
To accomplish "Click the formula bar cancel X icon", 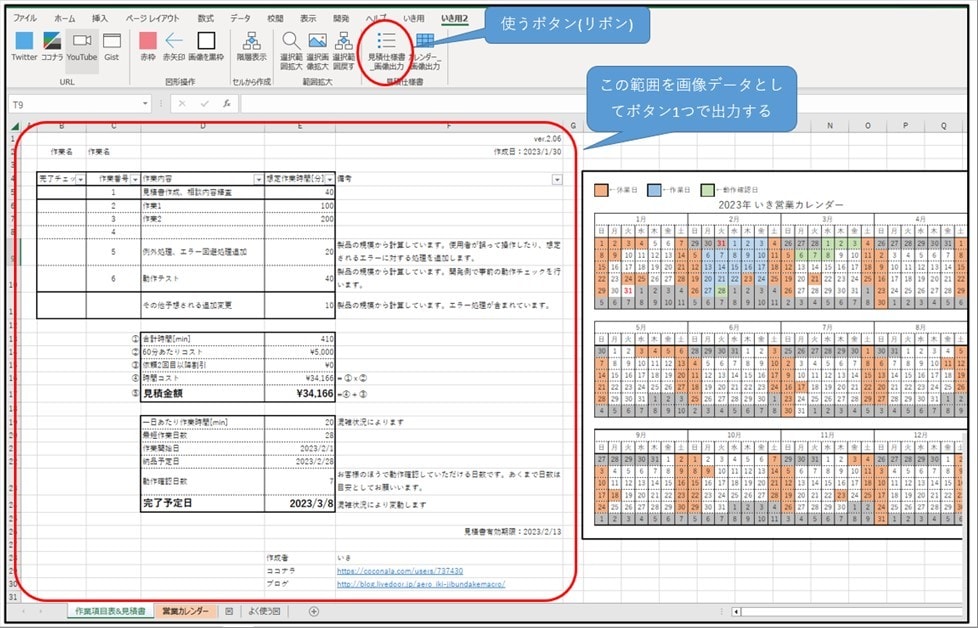I will [x=182, y=104].
